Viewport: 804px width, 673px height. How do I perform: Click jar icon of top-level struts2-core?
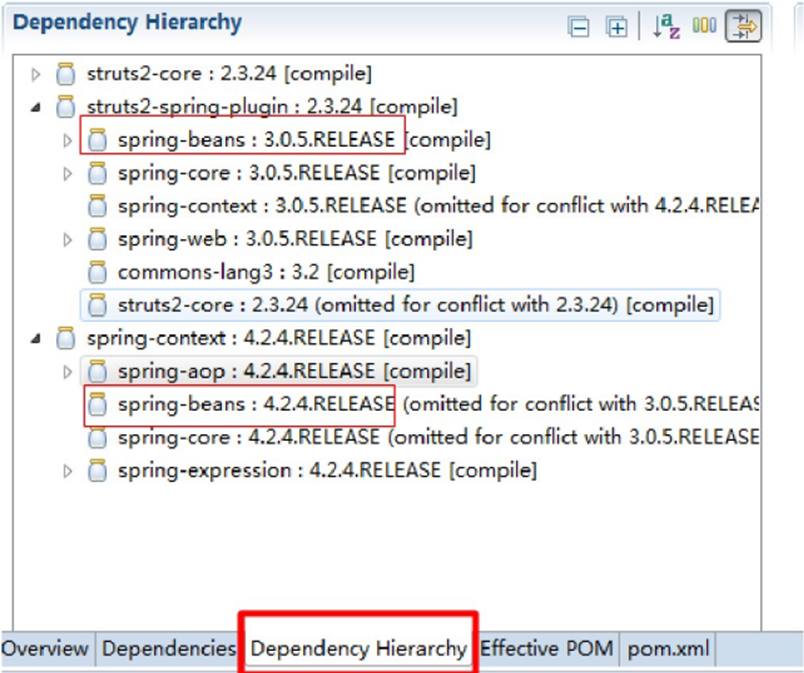point(66,74)
